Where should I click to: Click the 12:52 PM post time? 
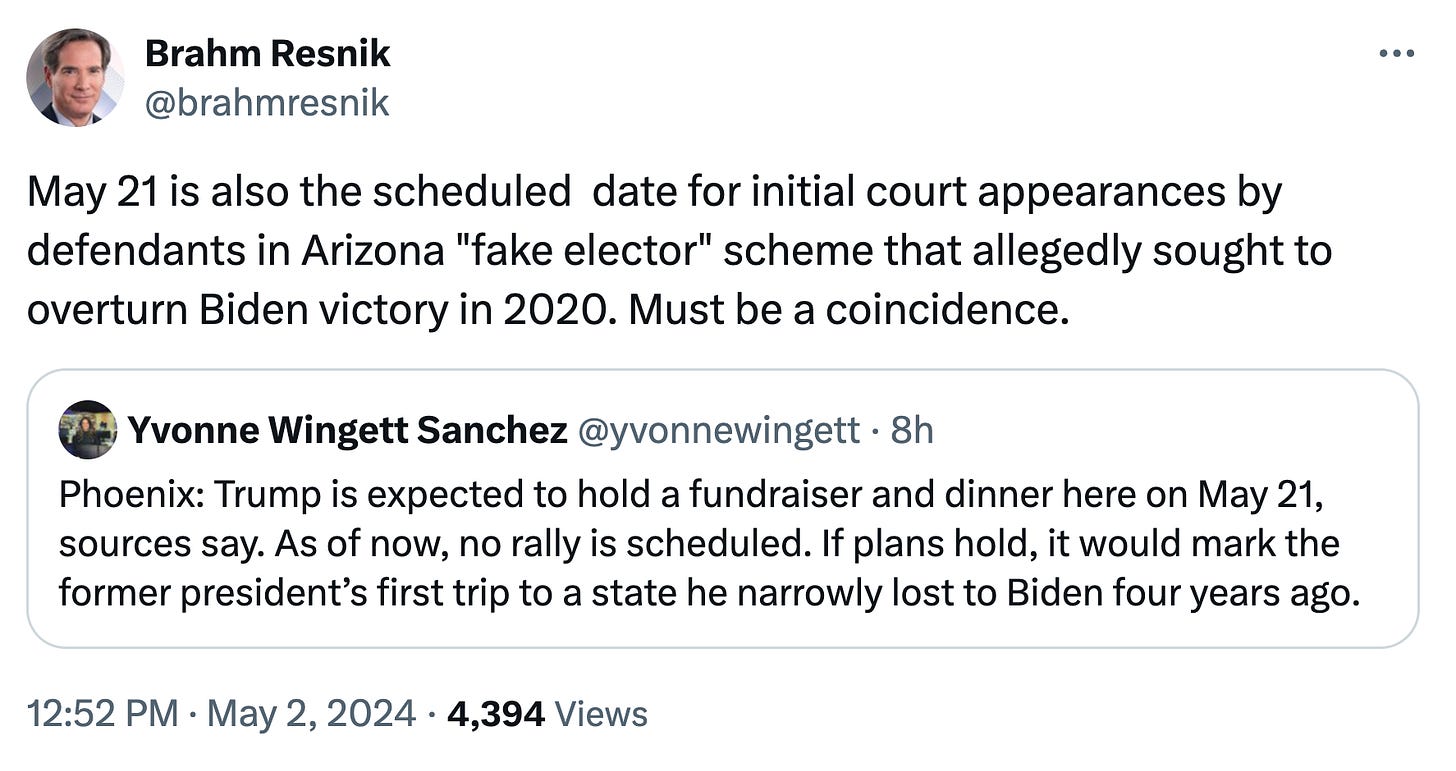click(103, 714)
